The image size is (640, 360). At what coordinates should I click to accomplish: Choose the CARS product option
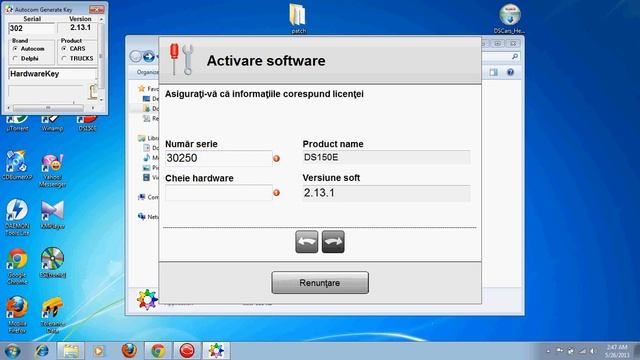(64, 49)
